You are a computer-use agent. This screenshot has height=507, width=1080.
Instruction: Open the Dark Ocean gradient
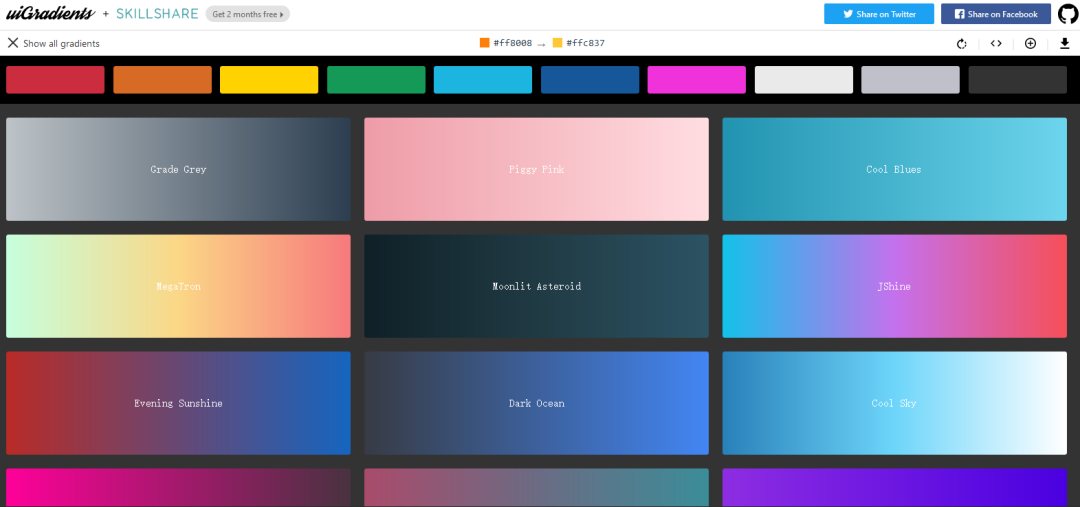click(x=537, y=404)
